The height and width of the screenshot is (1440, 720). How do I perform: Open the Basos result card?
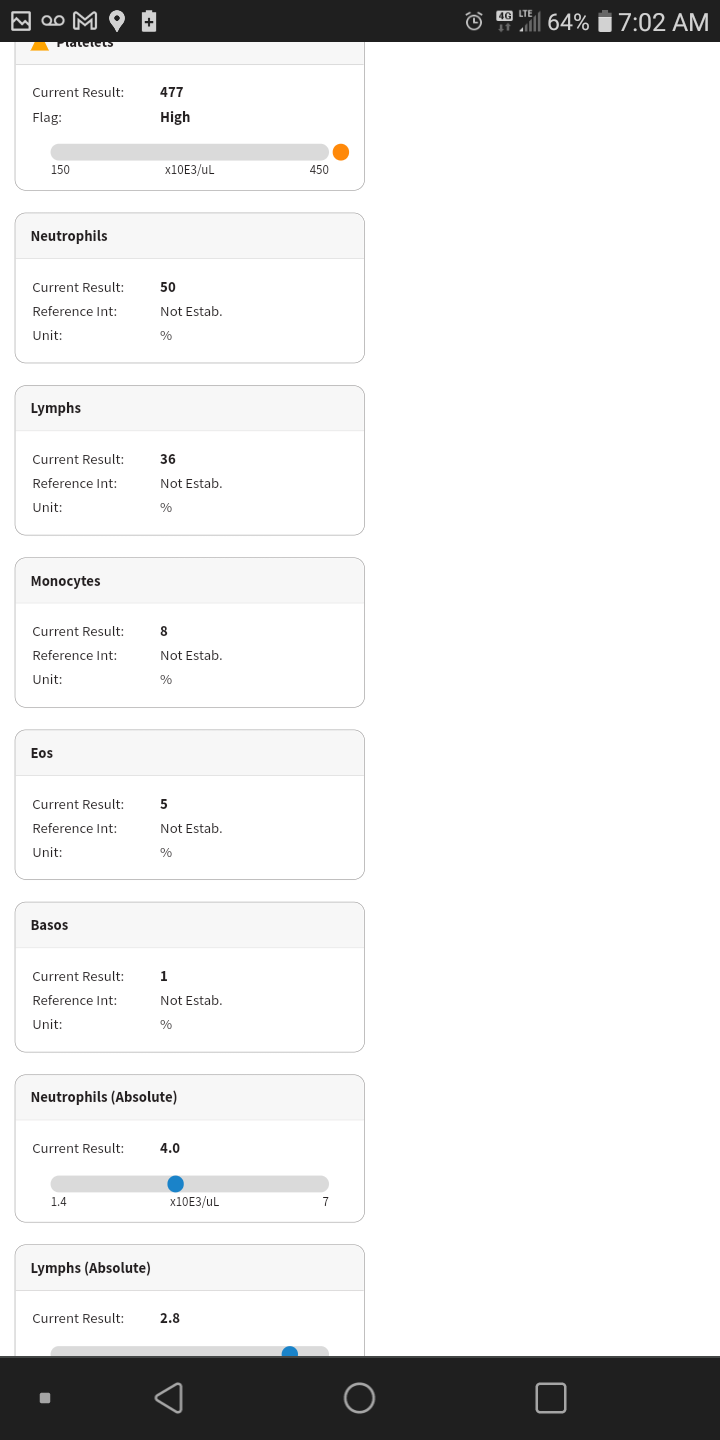click(190, 977)
